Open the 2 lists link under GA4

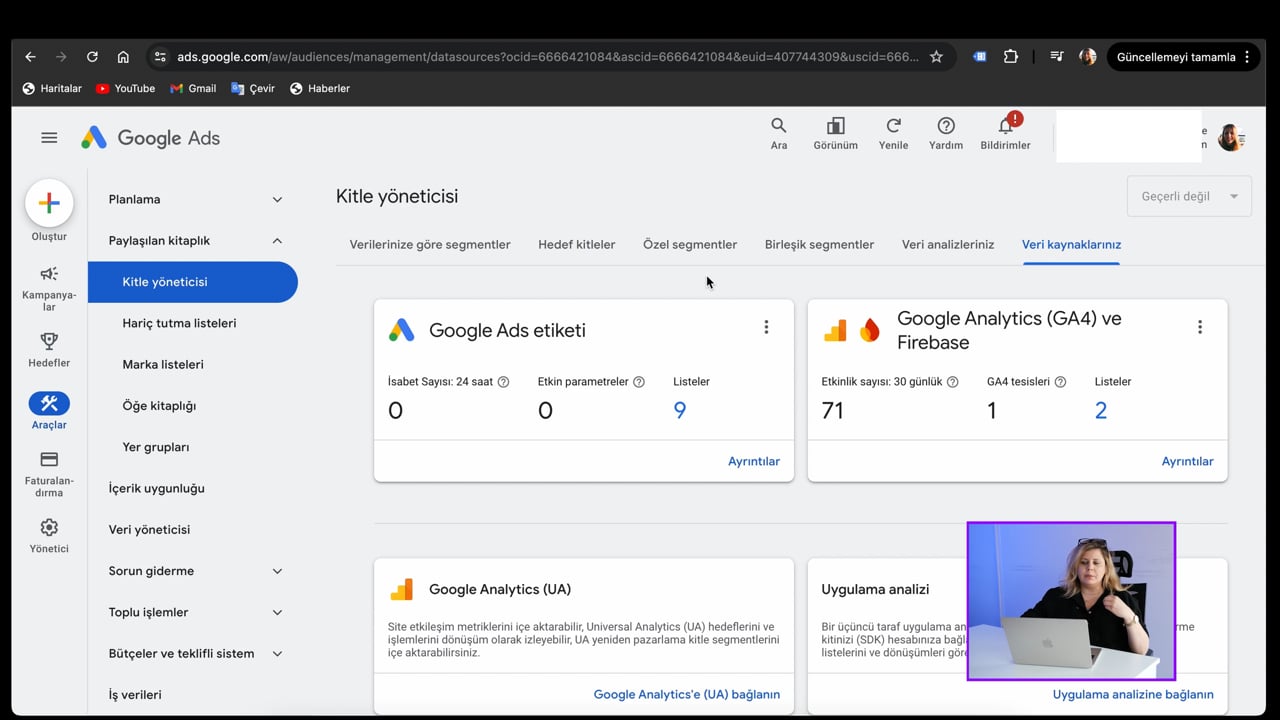click(1101, 410)
